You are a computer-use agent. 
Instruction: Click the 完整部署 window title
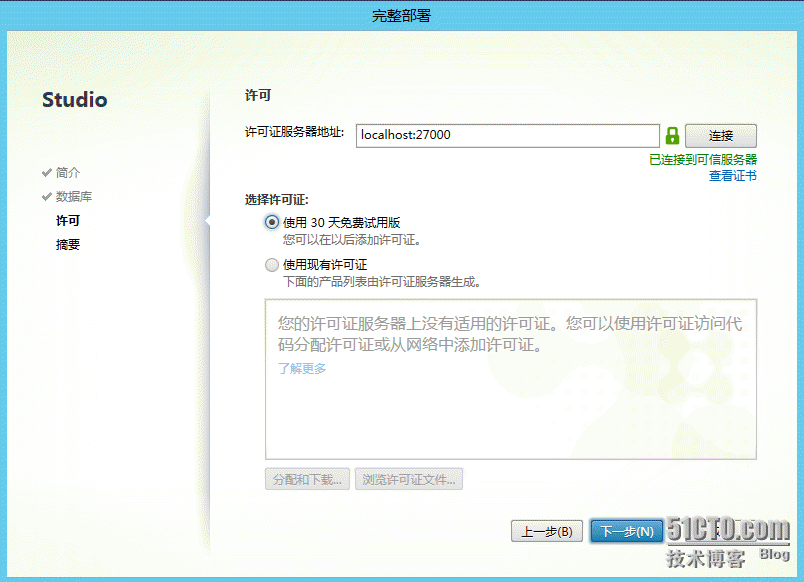click(401, 15)
